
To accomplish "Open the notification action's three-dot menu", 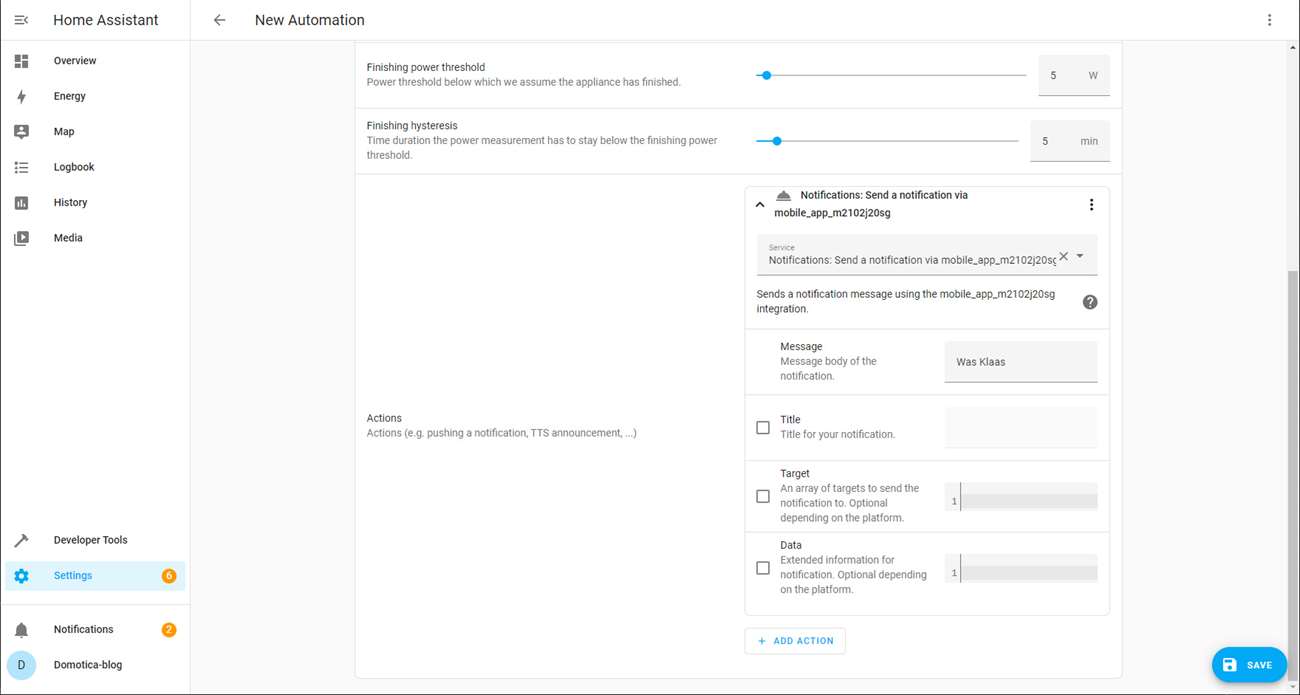I will tap(1091, 205).
